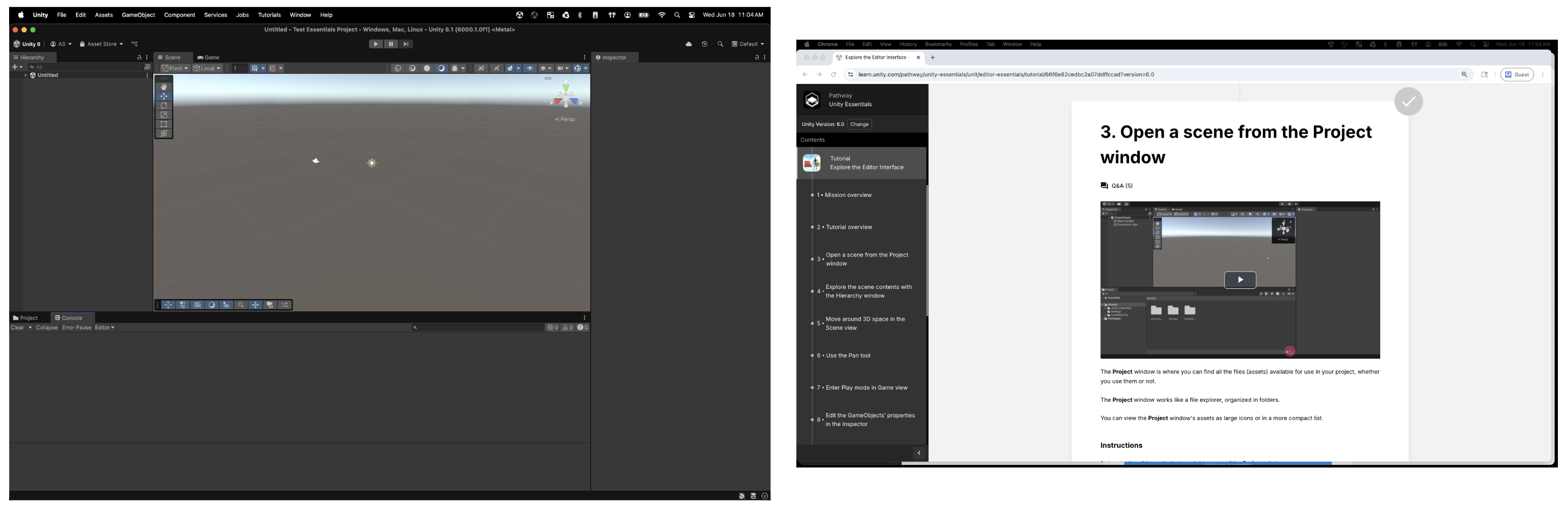
Task: Open Unity Search magnifier in the top toolbar
Action: click(x=720, y=44)
